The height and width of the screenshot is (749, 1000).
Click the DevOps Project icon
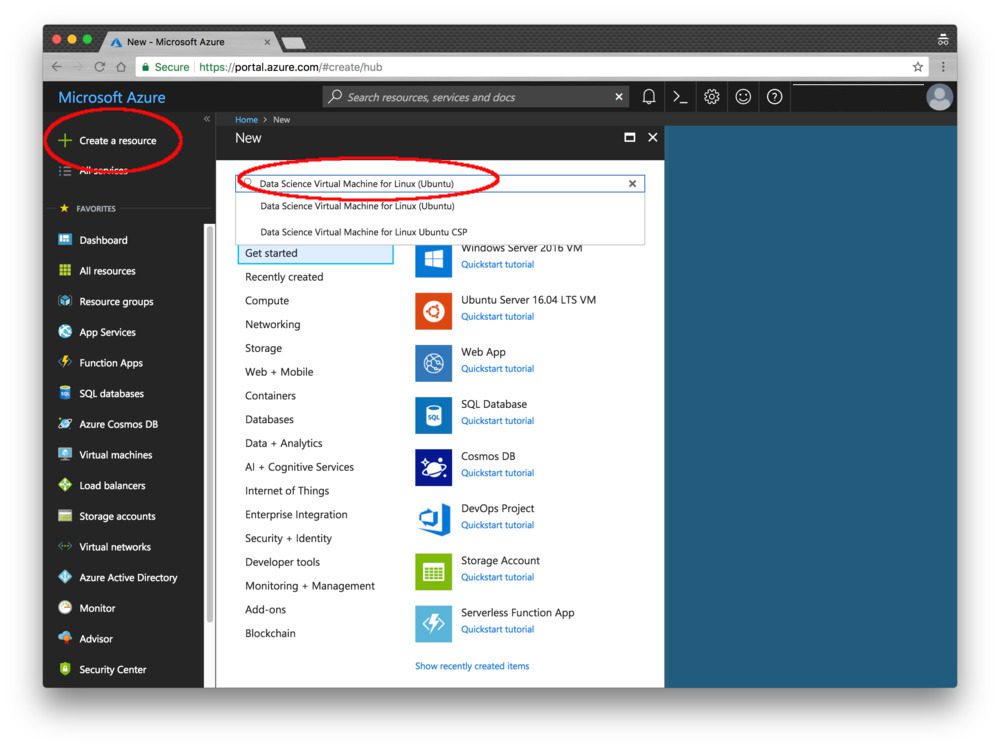(x=433, y=520)
